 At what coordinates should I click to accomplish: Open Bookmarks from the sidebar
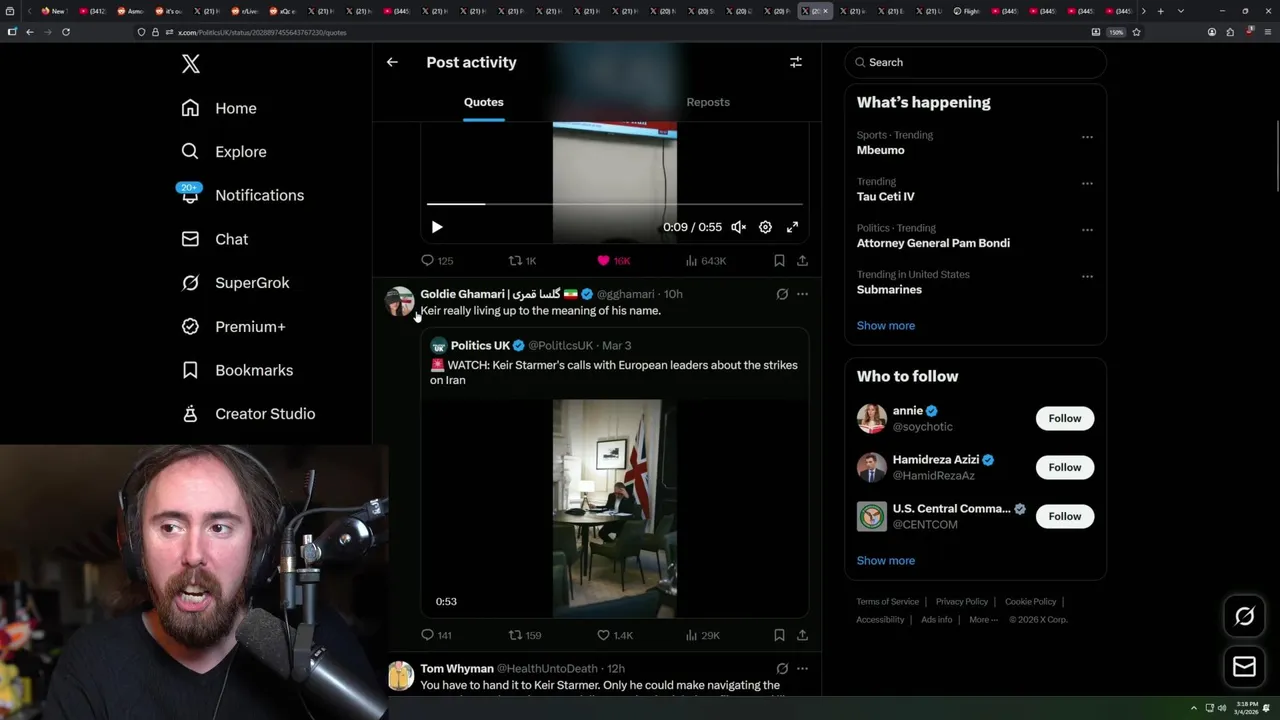pos(237,370)
